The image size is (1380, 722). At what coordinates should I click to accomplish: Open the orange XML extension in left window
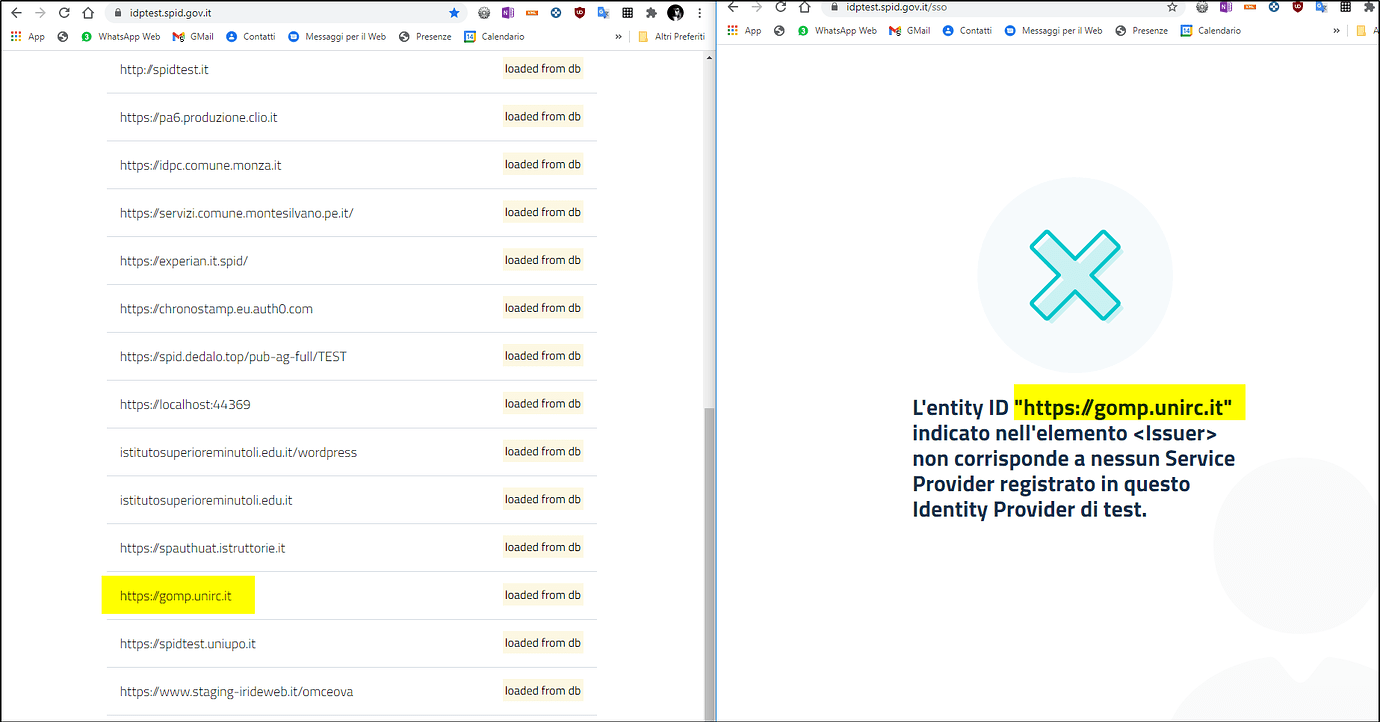click(532, 13)
